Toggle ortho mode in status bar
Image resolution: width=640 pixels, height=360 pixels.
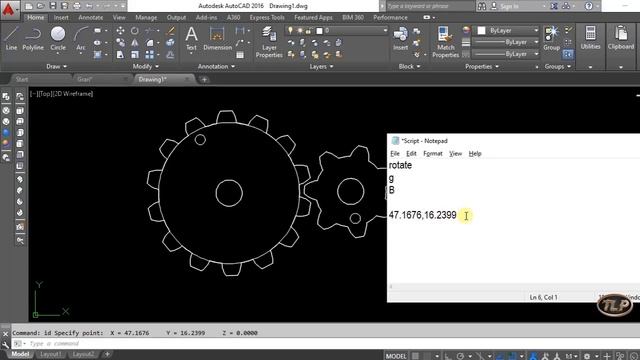[448, 356]
